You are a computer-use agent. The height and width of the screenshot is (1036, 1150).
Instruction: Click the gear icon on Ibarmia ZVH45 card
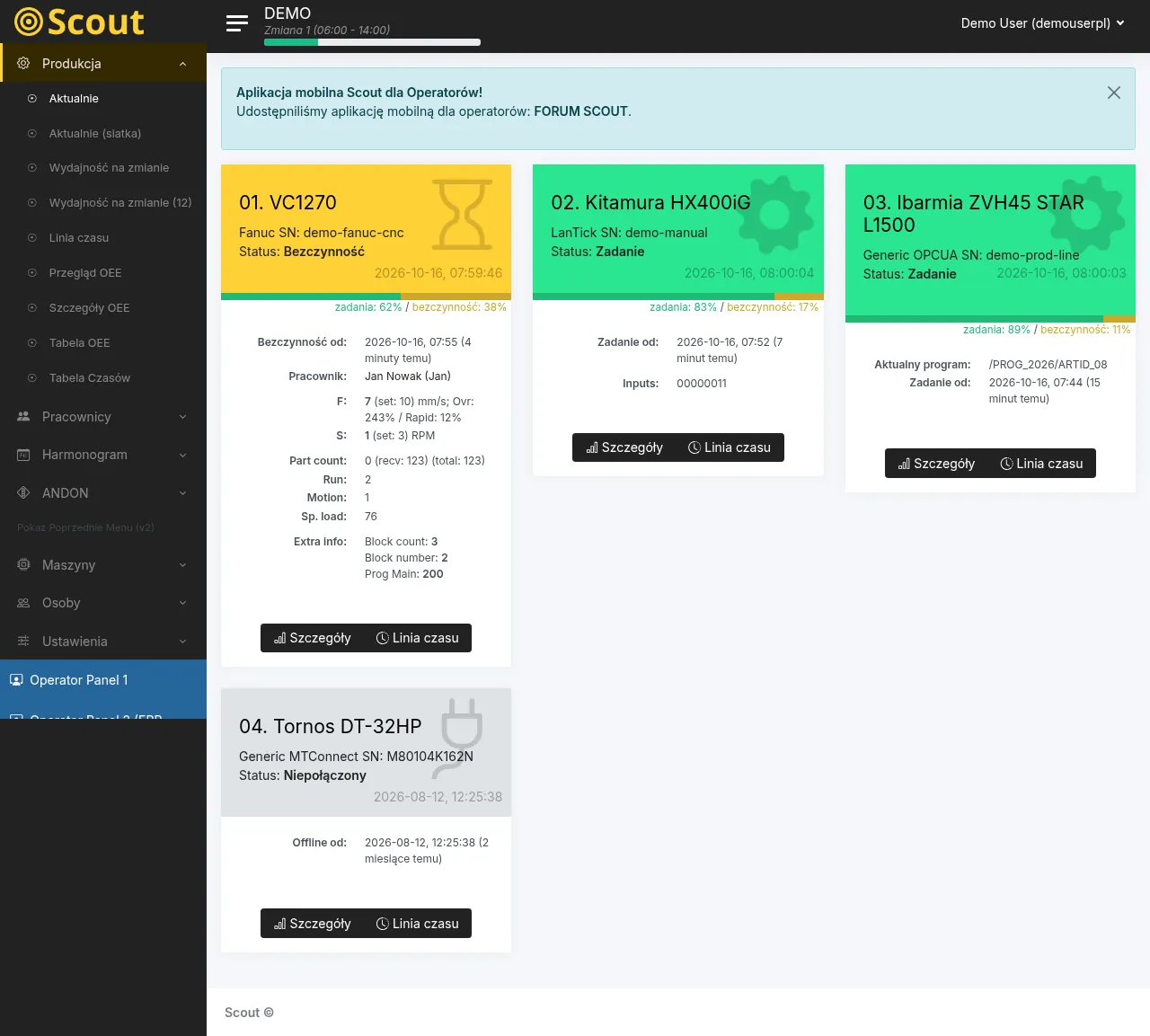click(1088, 214)
